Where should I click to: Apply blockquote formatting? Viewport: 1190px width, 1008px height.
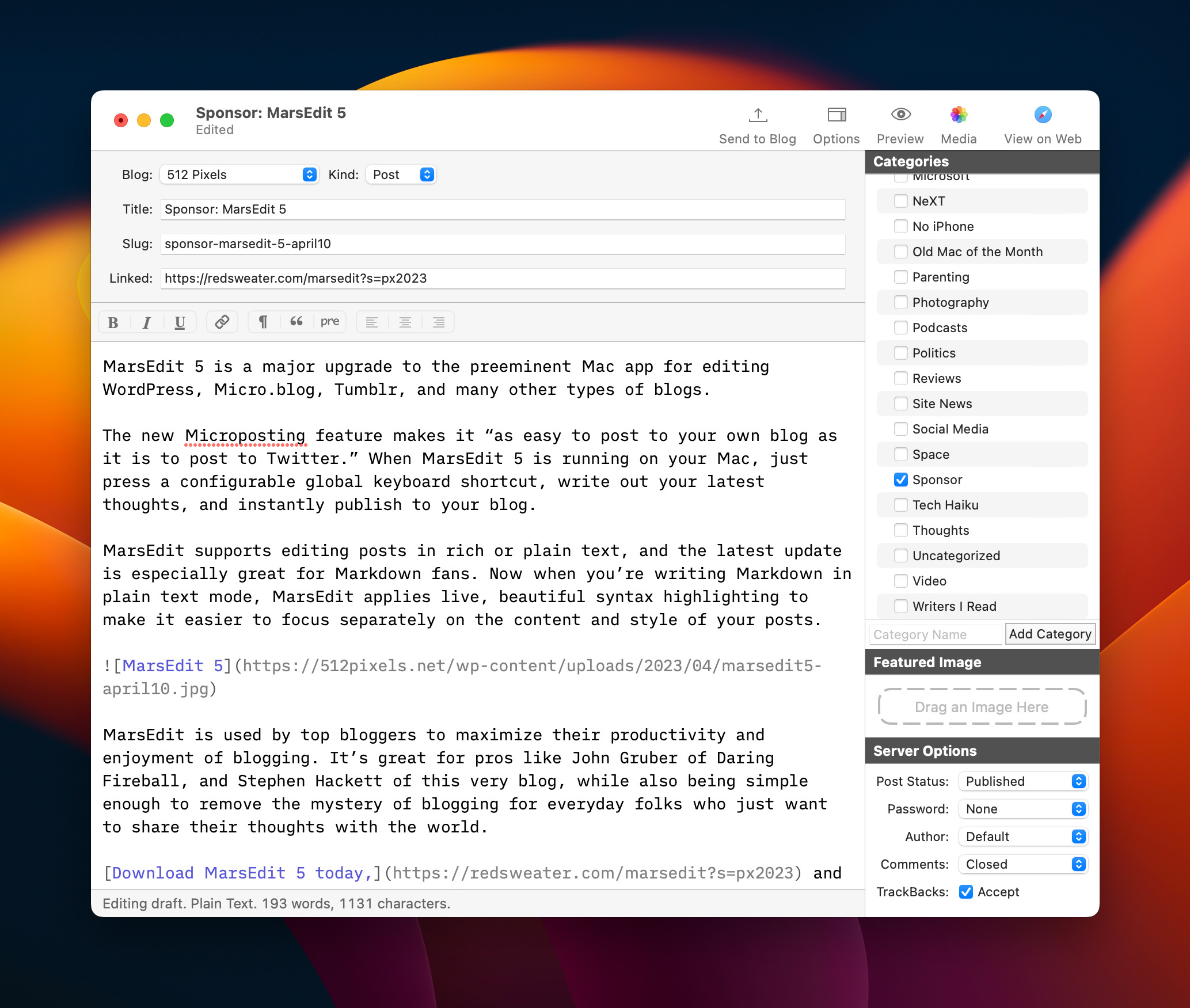296,322
